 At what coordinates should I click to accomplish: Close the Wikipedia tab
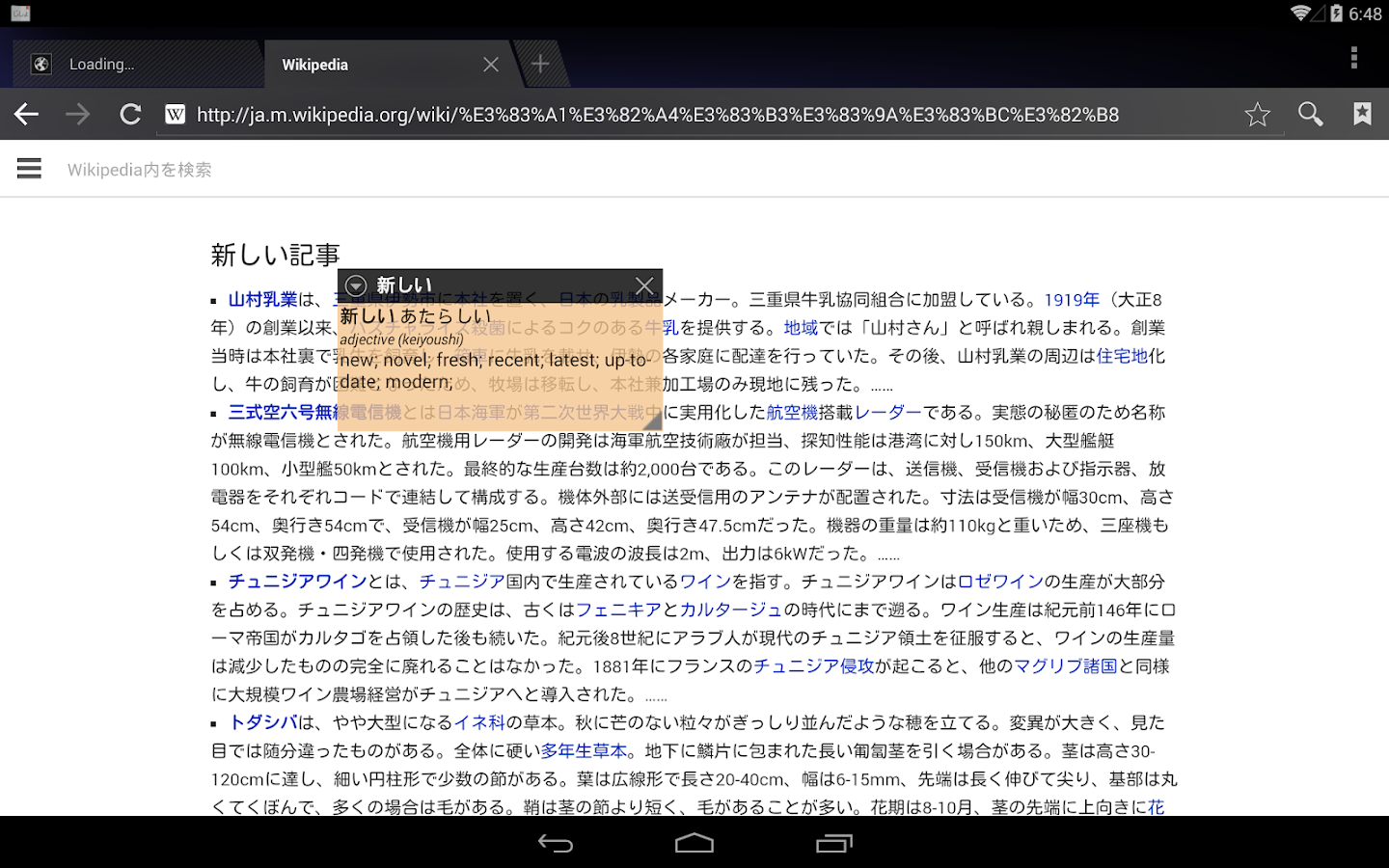click(491, 64)
